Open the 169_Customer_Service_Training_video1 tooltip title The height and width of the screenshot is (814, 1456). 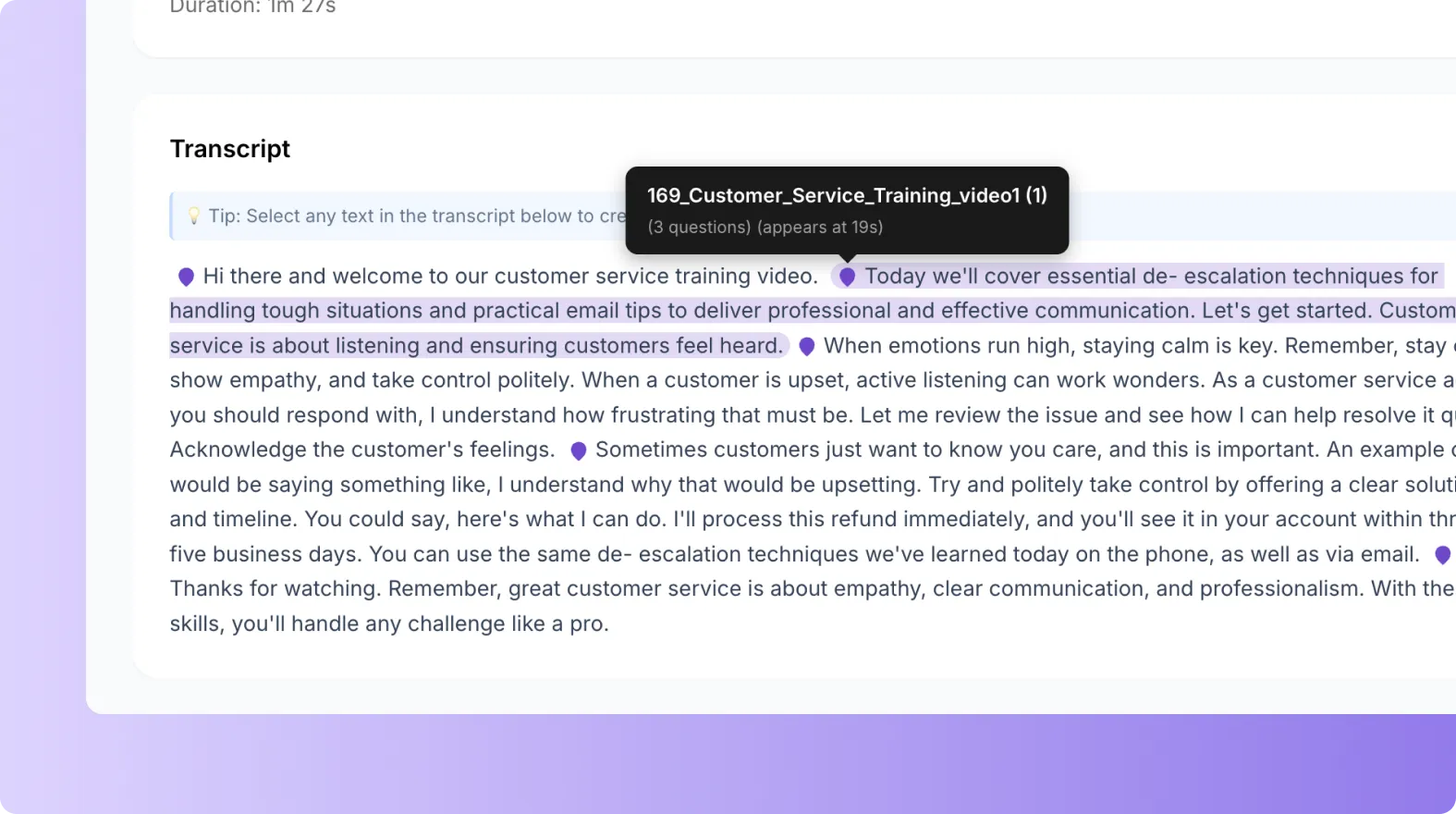pos(846,195)
